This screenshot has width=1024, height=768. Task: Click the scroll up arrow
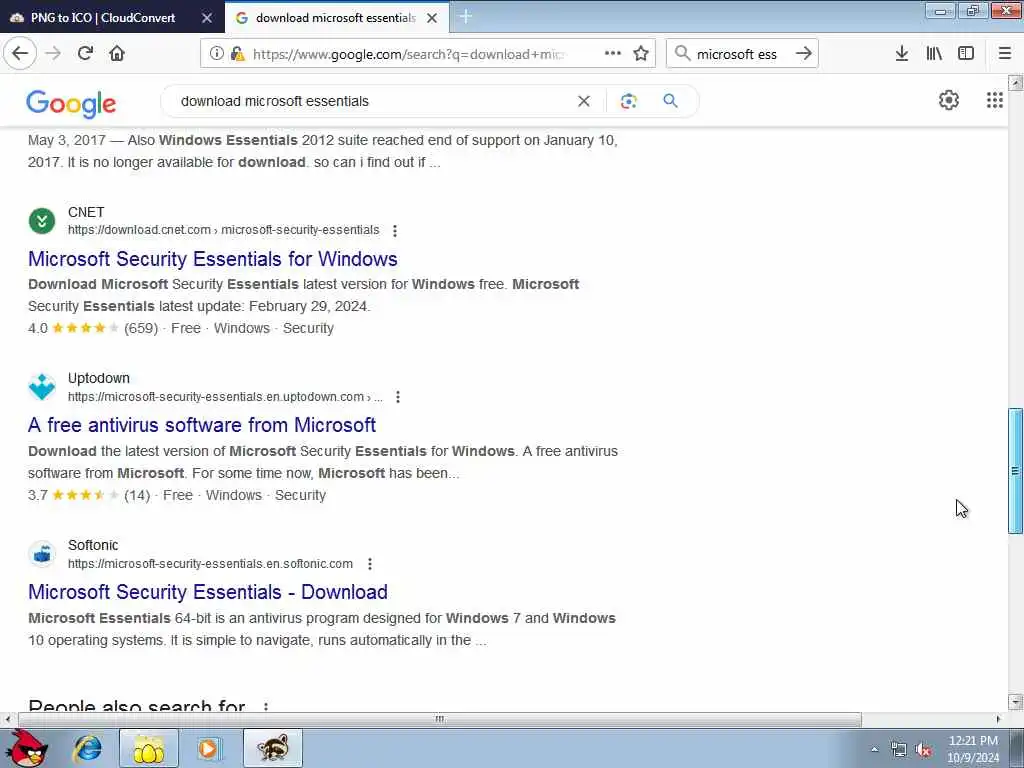[1016, 83]
